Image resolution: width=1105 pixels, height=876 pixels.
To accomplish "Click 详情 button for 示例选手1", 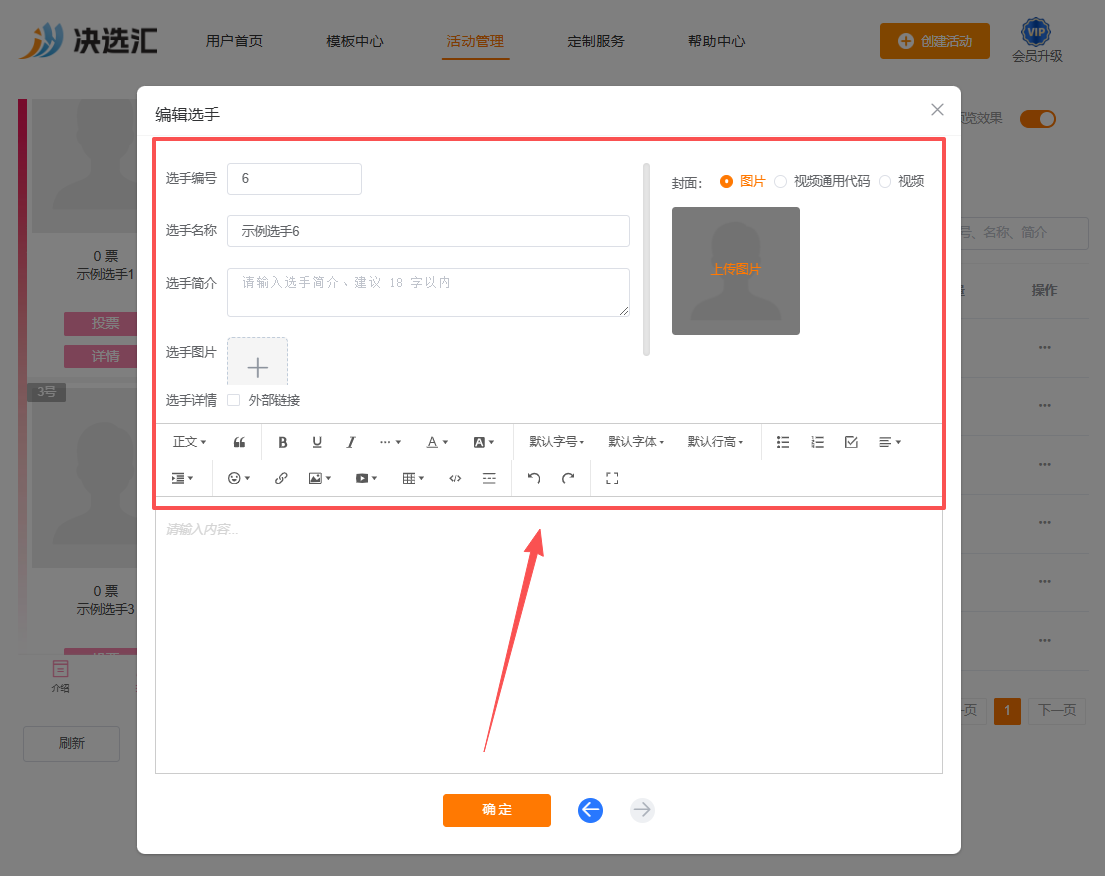I will [x=100, y=357].
